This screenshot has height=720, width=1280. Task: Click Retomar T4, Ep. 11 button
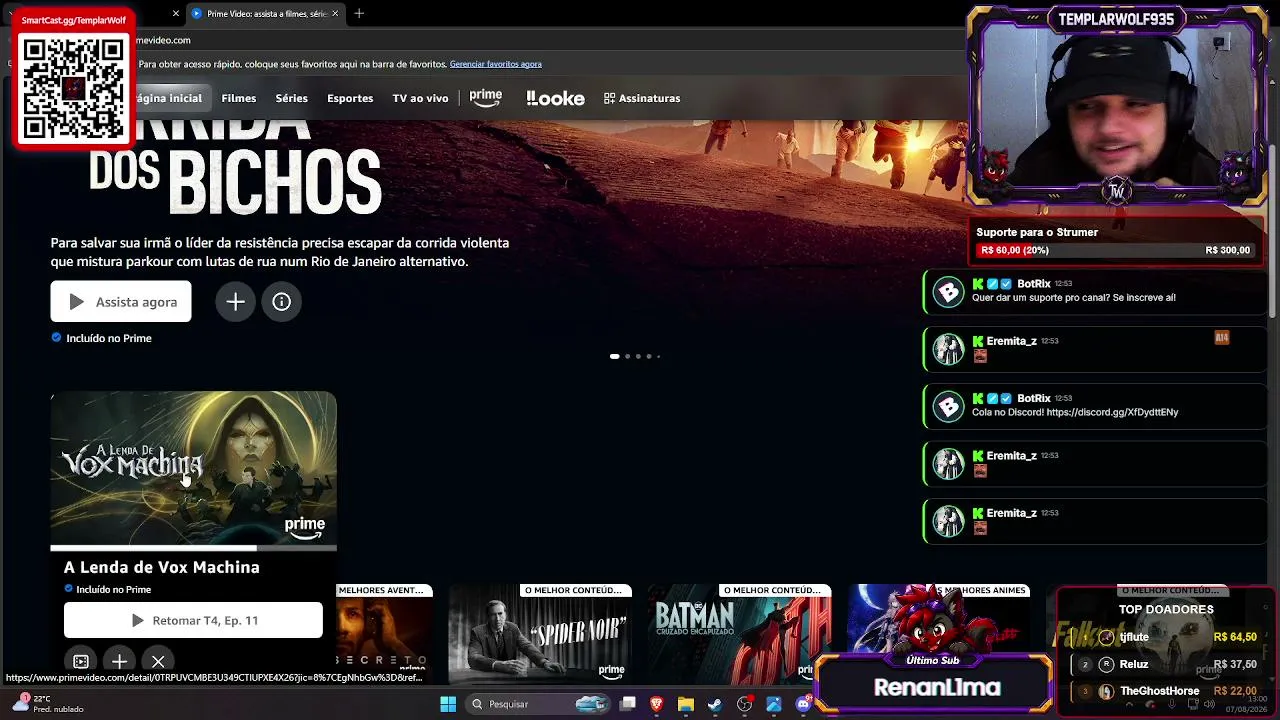coord(193,620)
